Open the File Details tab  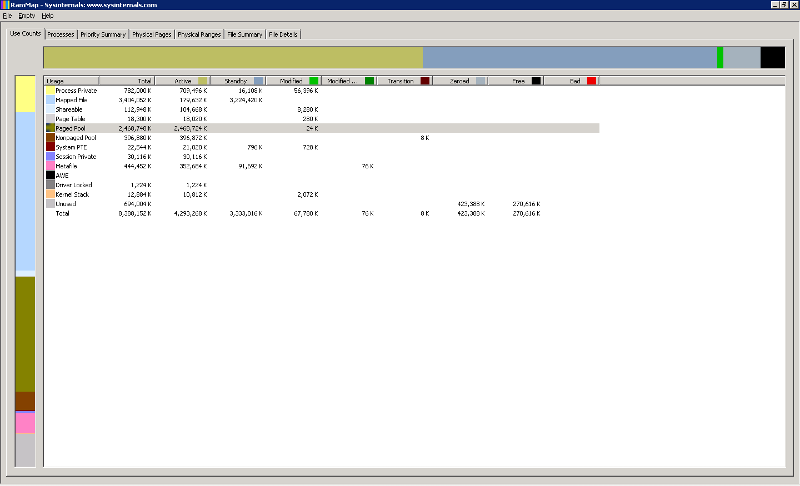(283, 35)
